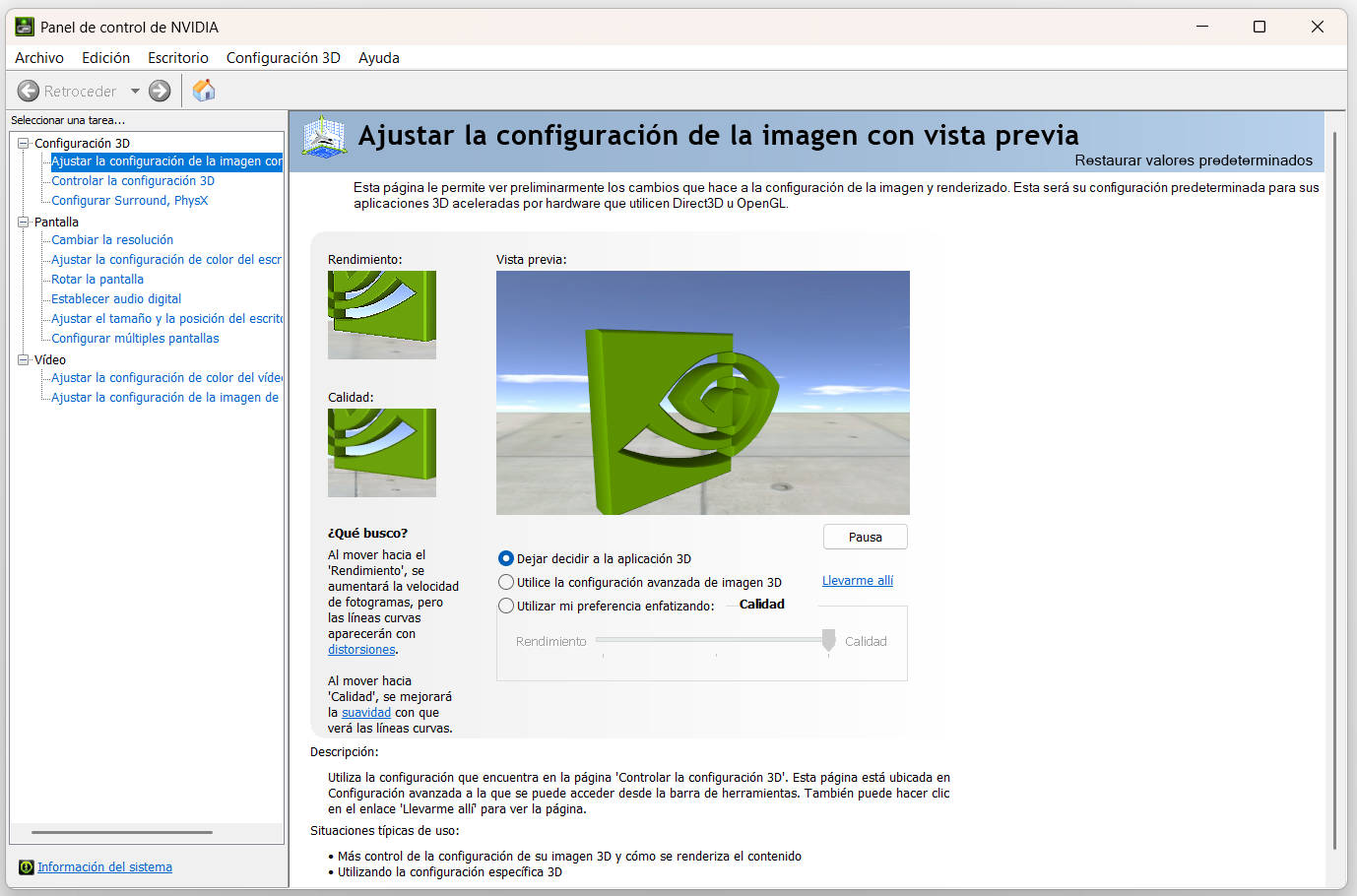Image resolution: width=1357 pixels, height=896 pixels.
Task: Click the Calidad preview thumbnail
Action: 382,453
